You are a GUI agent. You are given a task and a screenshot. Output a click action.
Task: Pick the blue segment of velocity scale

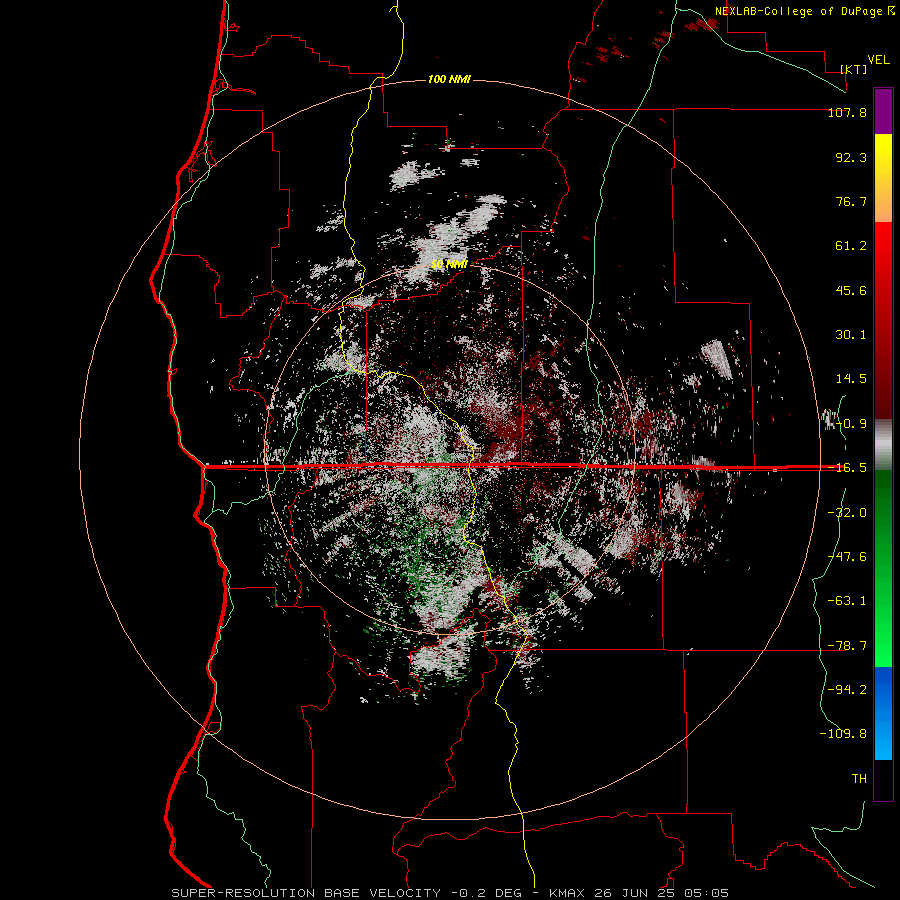(883, 713)
